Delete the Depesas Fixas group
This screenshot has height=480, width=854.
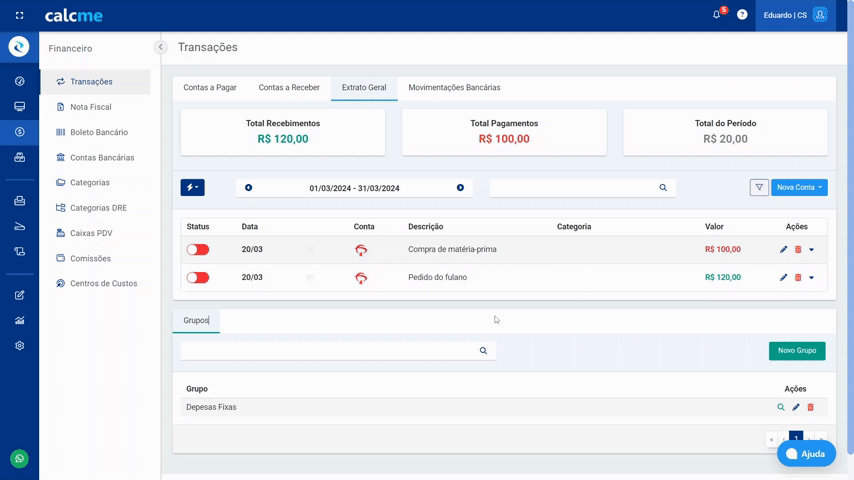click(x=810, y=407)
